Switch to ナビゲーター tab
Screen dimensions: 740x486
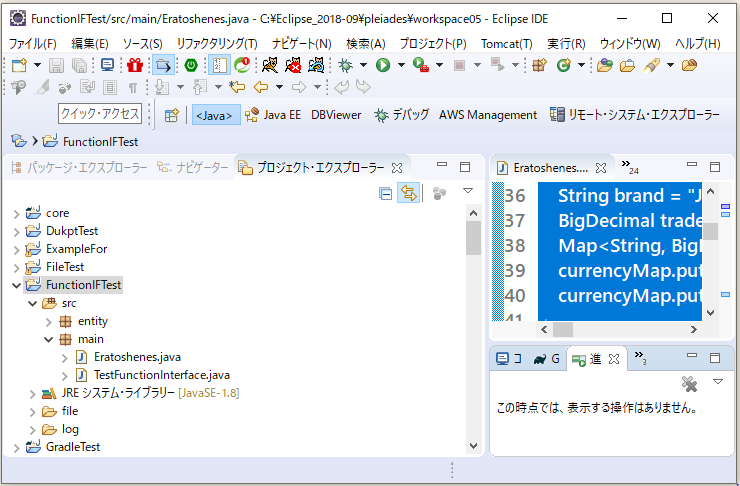pos(193,168)
